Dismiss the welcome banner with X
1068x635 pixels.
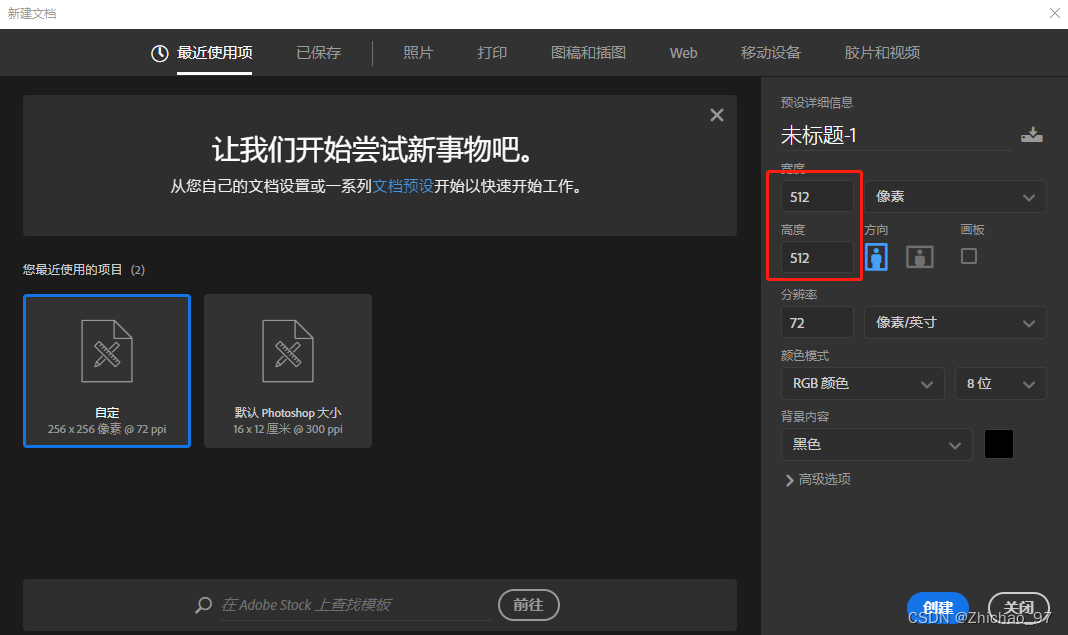(x=717, y=115)
